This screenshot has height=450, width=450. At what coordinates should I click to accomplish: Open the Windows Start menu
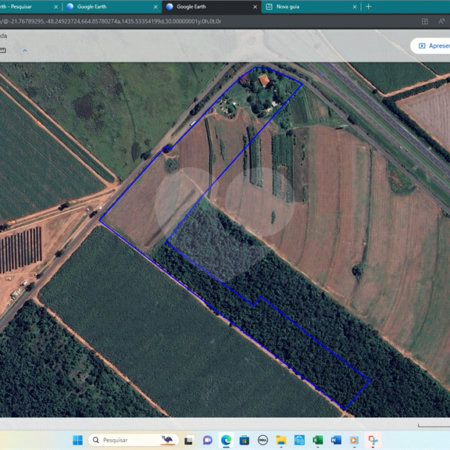78,440
